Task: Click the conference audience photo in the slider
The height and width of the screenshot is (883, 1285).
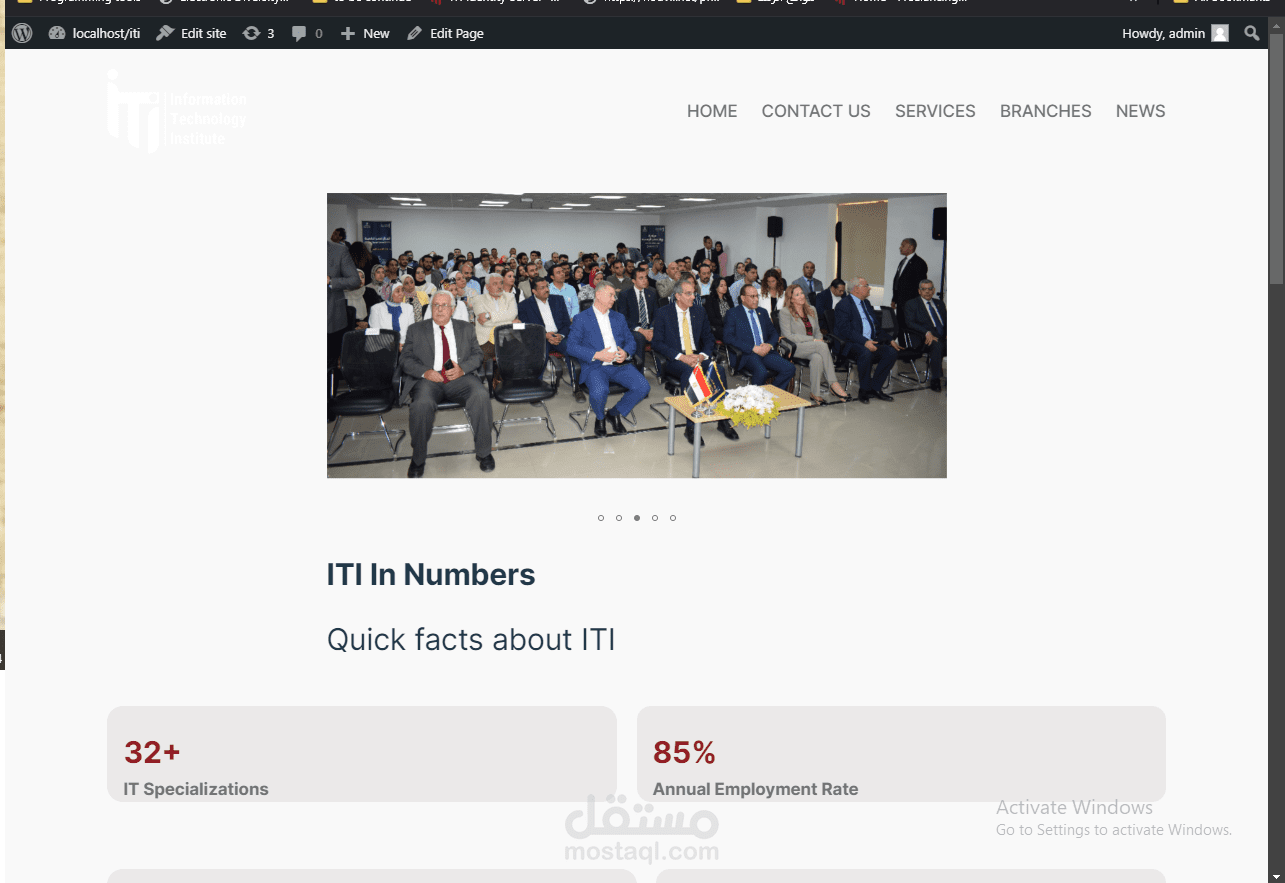Action: coord(636,336)
